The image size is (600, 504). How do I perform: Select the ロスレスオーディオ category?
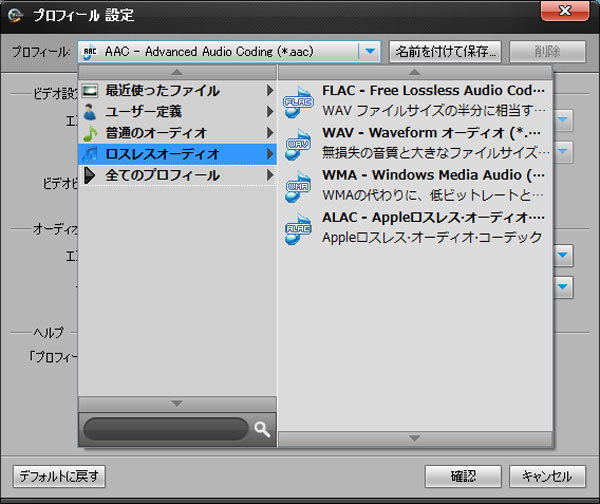177,154
